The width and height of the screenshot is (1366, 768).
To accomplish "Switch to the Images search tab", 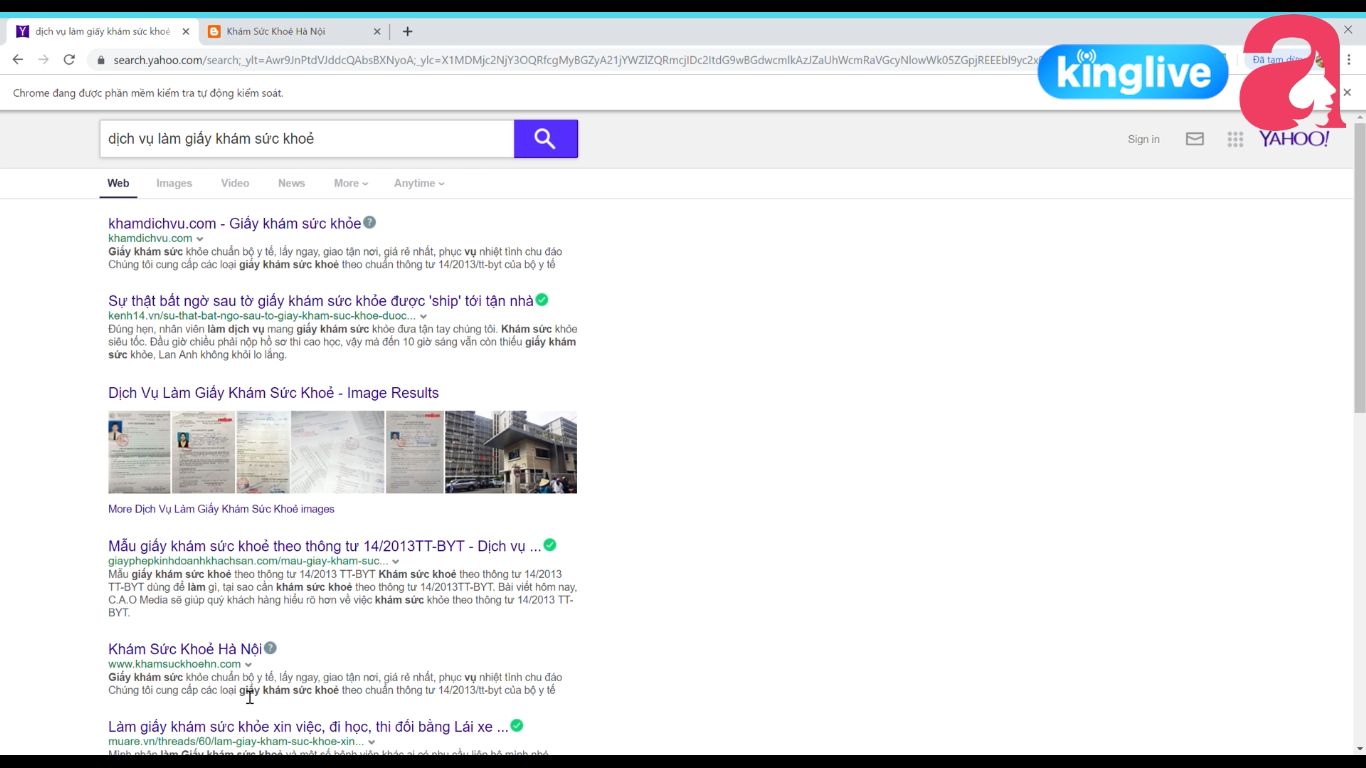I will pyautogui.click(x=174, y=183).
